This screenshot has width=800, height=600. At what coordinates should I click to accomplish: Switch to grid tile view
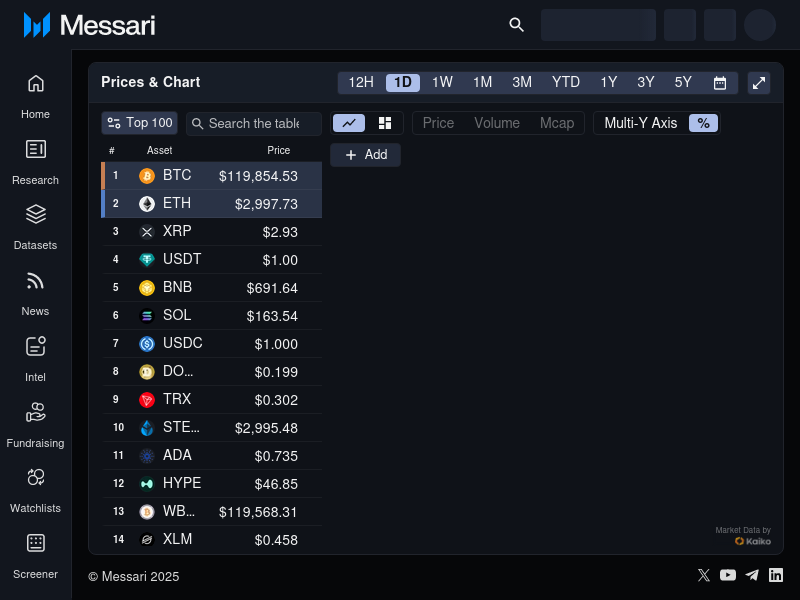385,123
